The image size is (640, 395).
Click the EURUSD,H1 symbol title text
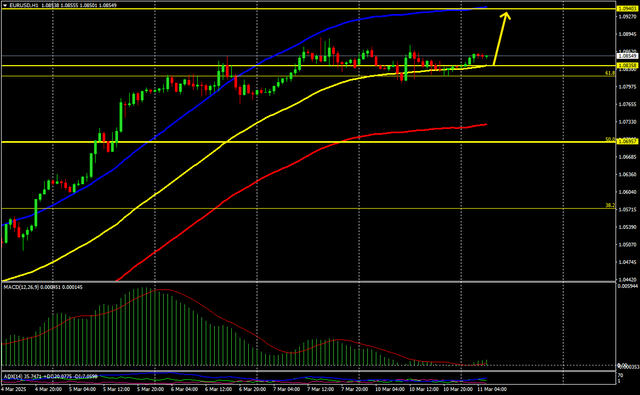click(24, 5)
